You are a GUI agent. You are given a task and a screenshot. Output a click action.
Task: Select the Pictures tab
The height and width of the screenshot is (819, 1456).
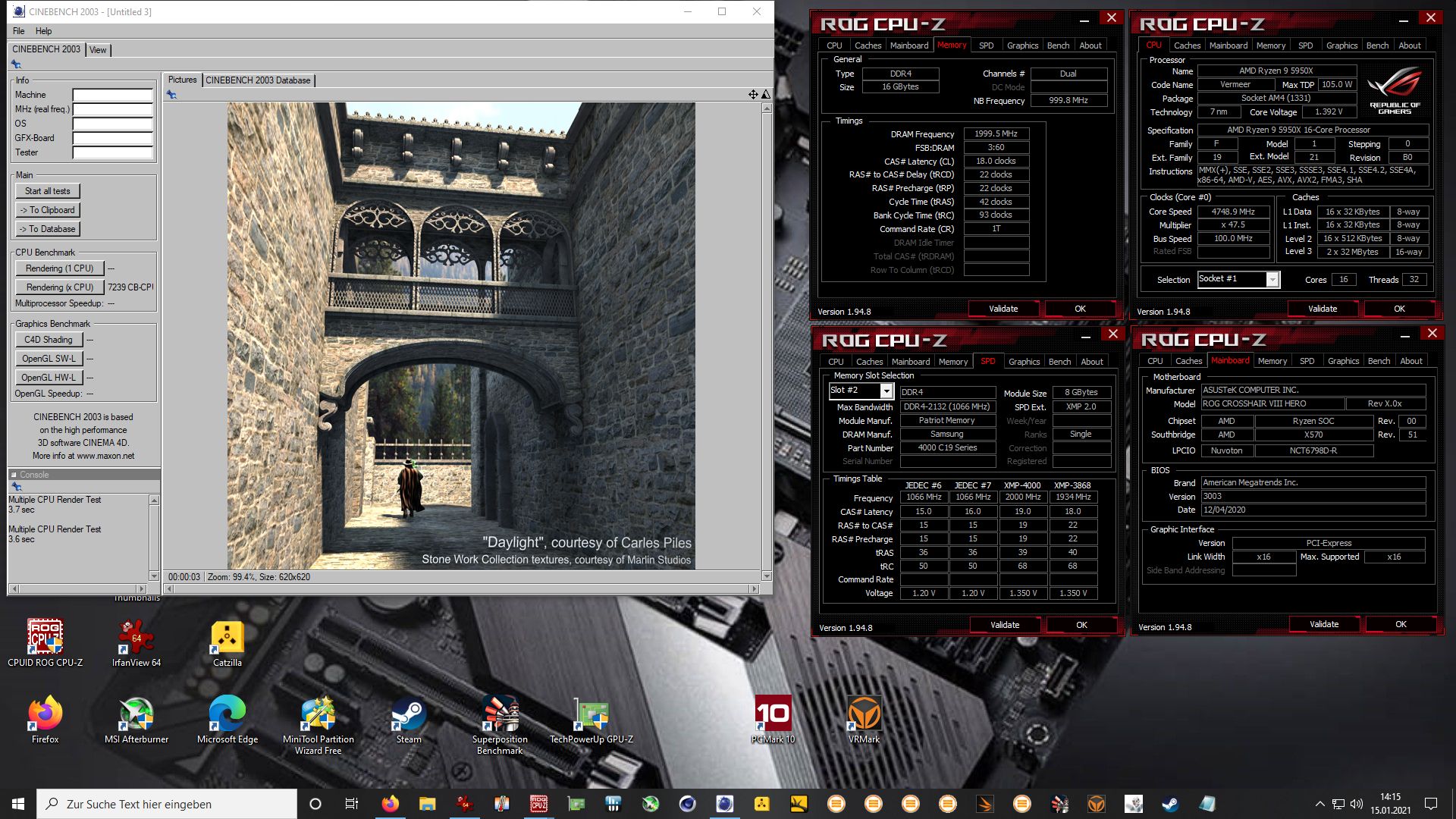182,80
